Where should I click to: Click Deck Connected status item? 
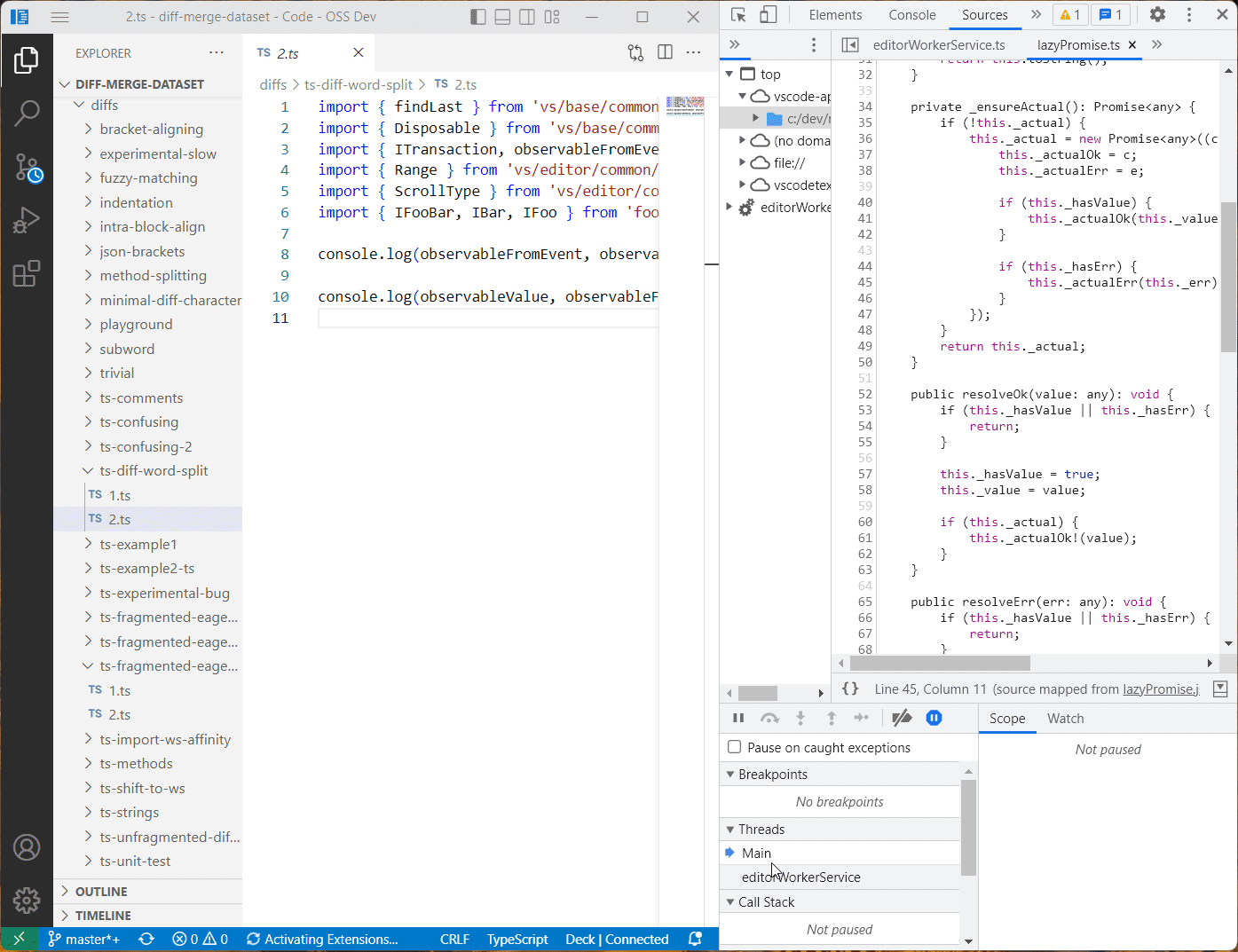tap(617, 939)
